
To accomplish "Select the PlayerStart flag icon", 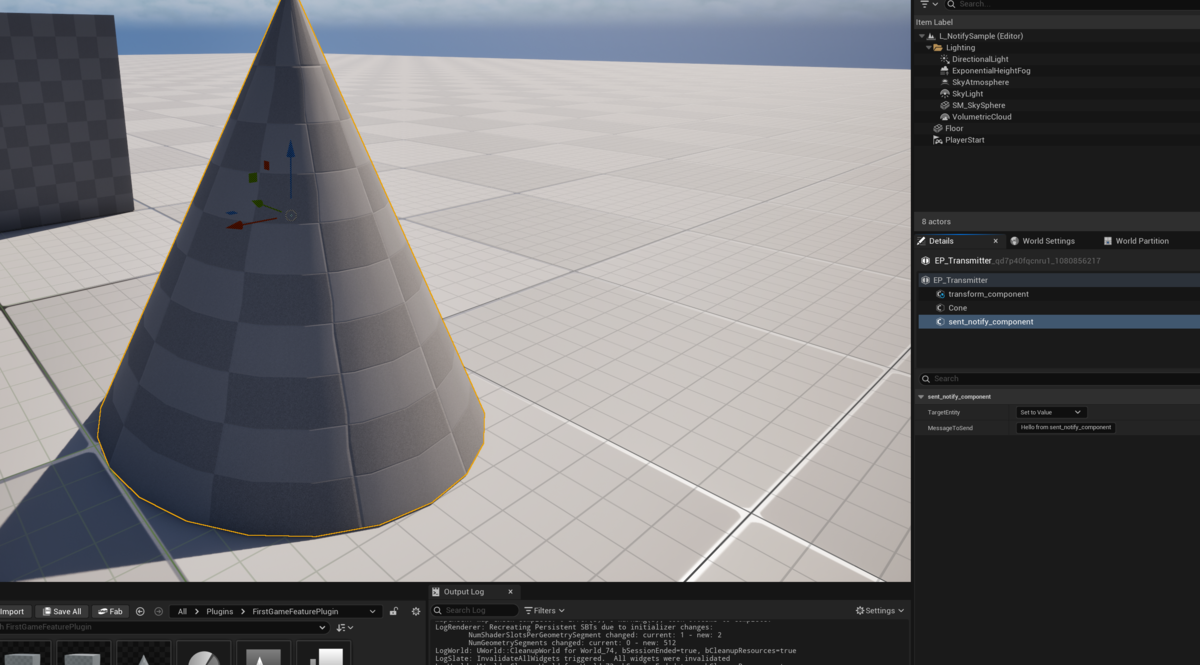I will pyautogui.click(x=937, y=140).
